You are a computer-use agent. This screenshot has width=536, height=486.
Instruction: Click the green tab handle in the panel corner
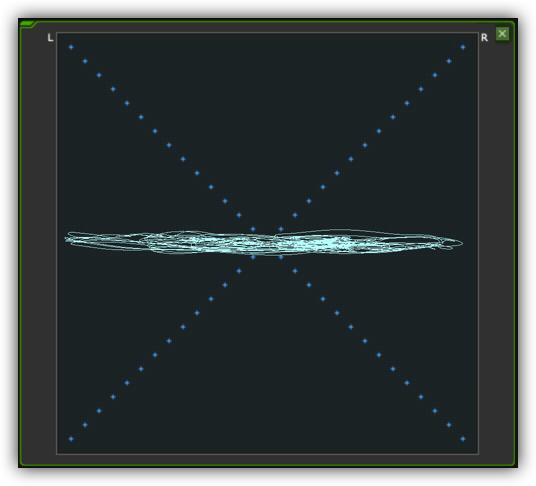[27, 24]
